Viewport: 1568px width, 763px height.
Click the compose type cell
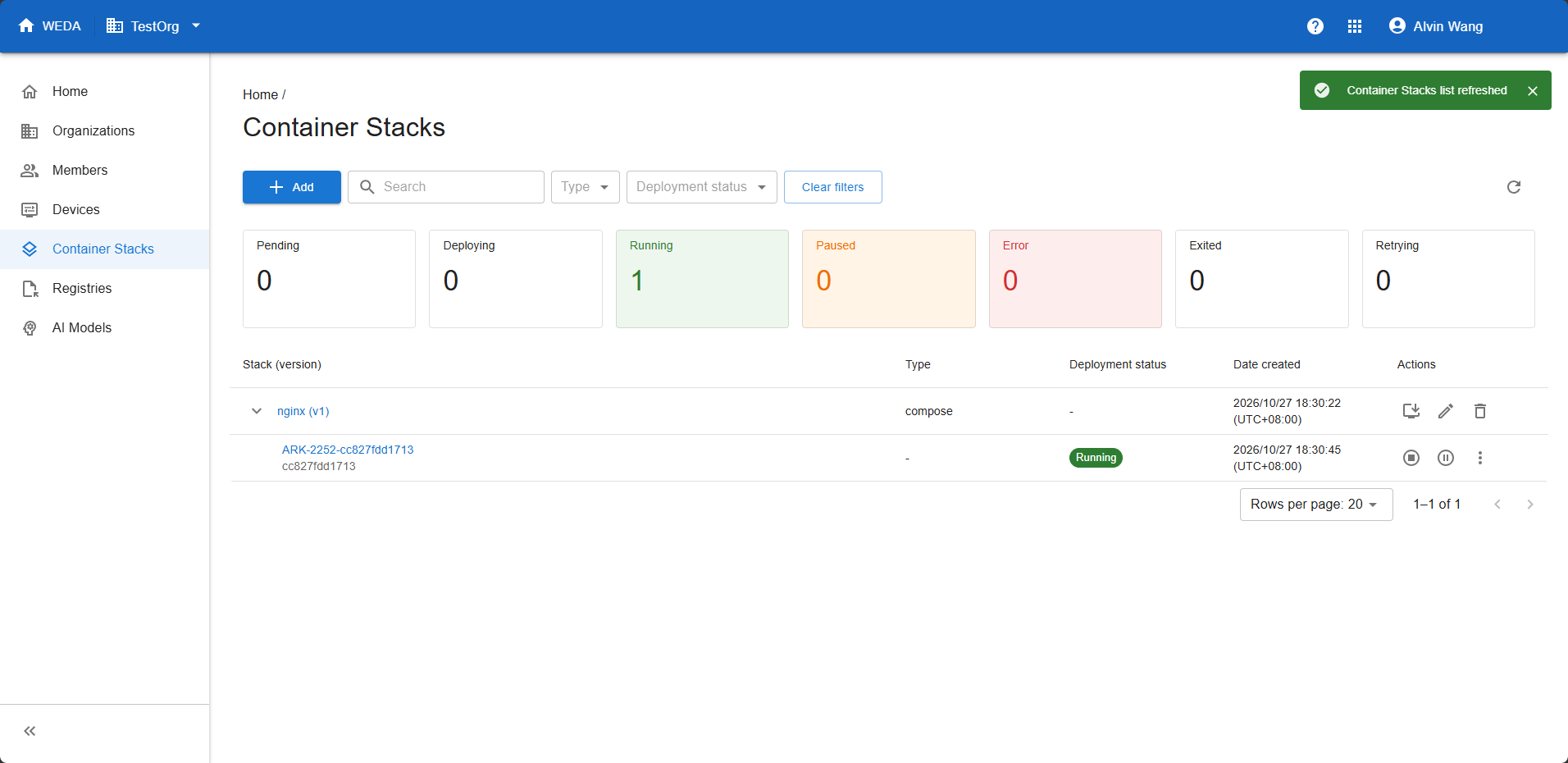click(x=929, y=411)
